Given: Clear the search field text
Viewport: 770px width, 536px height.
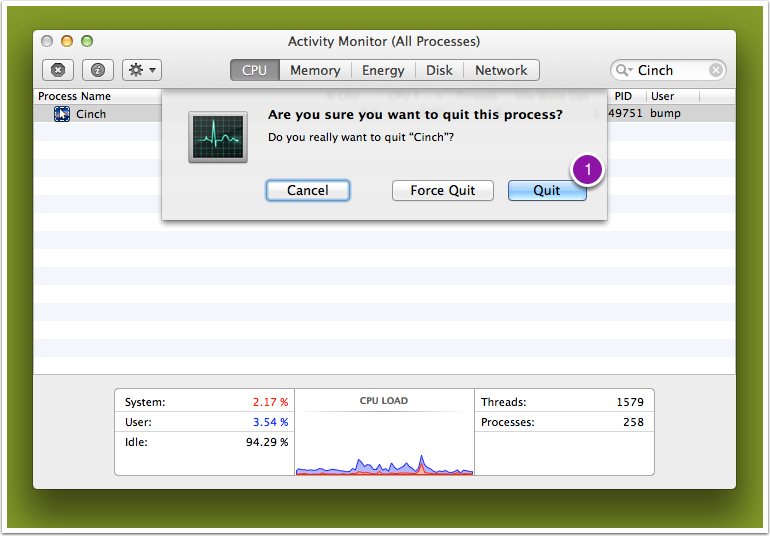Looking at the screenshot, I should 716,70.
